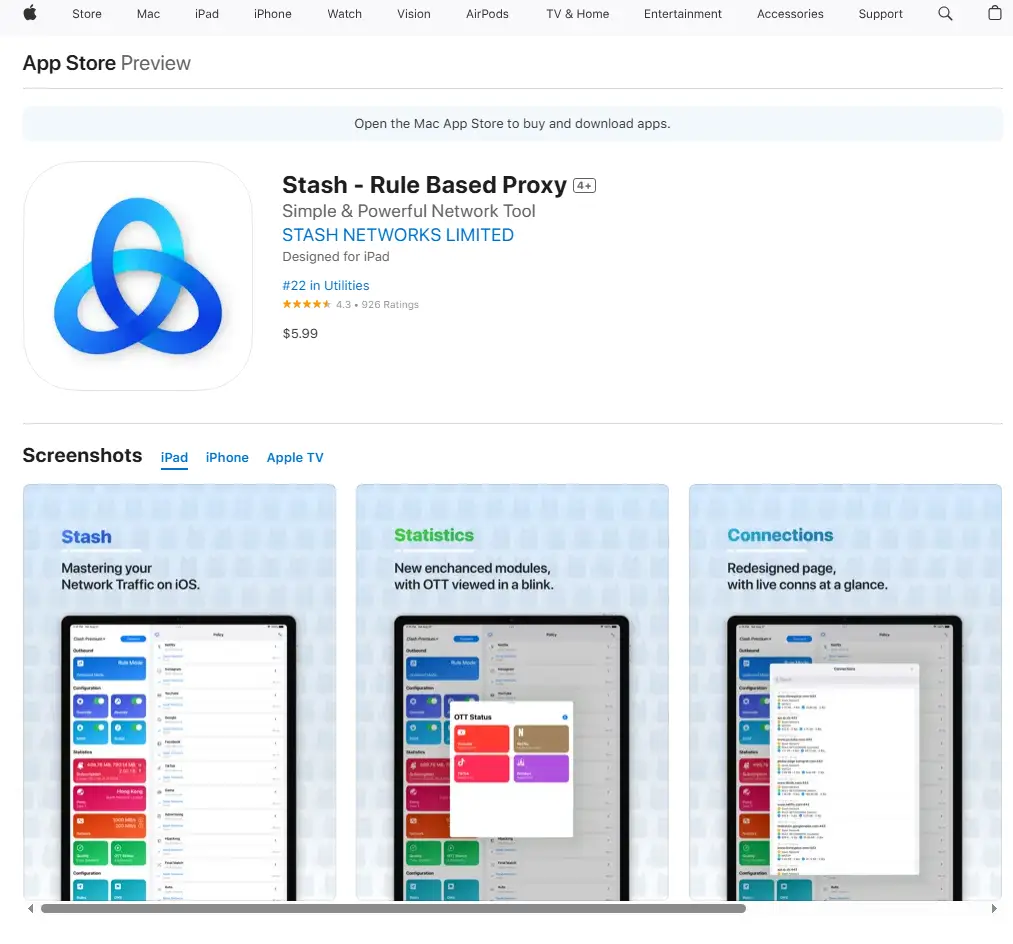Open the Mac menu
The width and height of the screenshot is (1013, 944).
pyautogui.click(x=148, y=14)
